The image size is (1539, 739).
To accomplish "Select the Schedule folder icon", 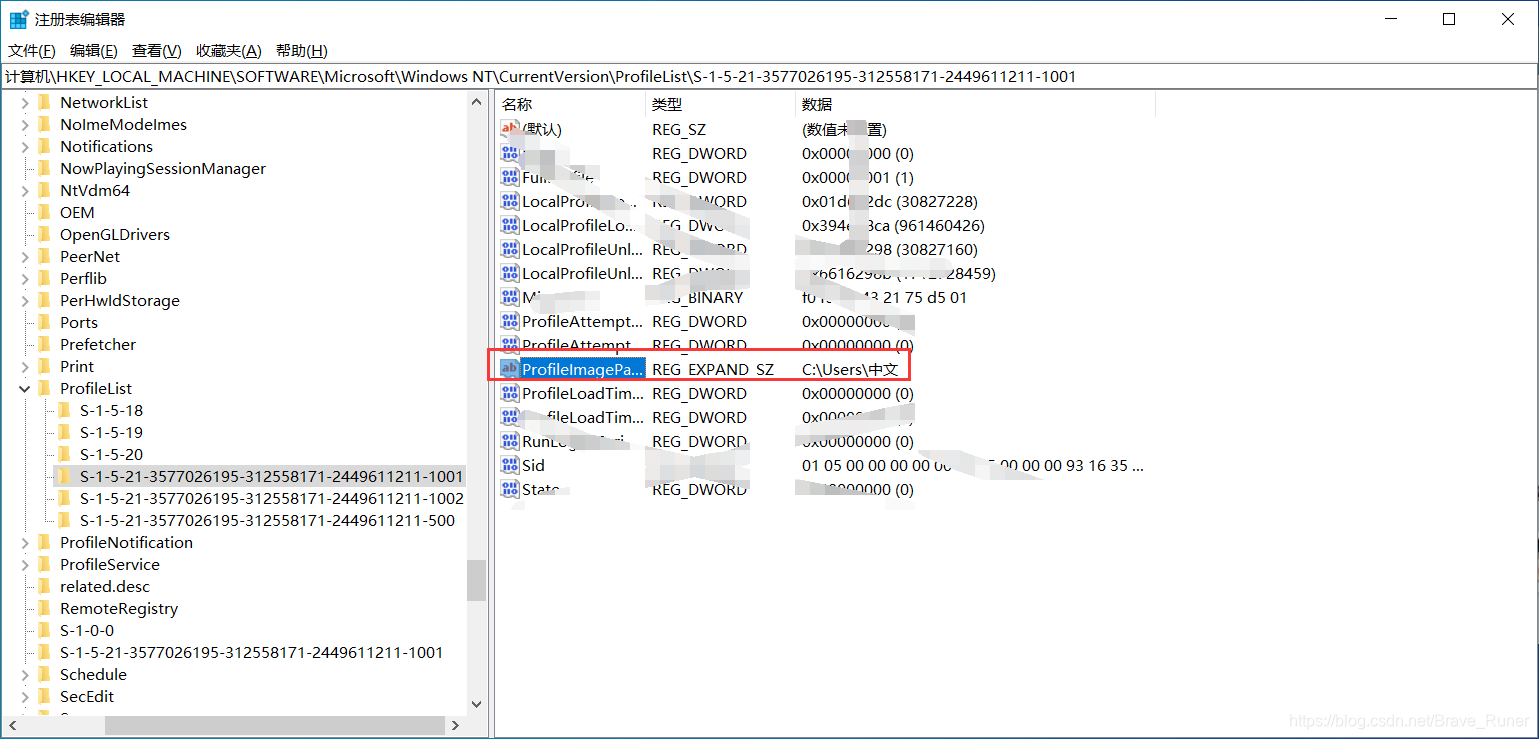I will click(x=44, y=674).
